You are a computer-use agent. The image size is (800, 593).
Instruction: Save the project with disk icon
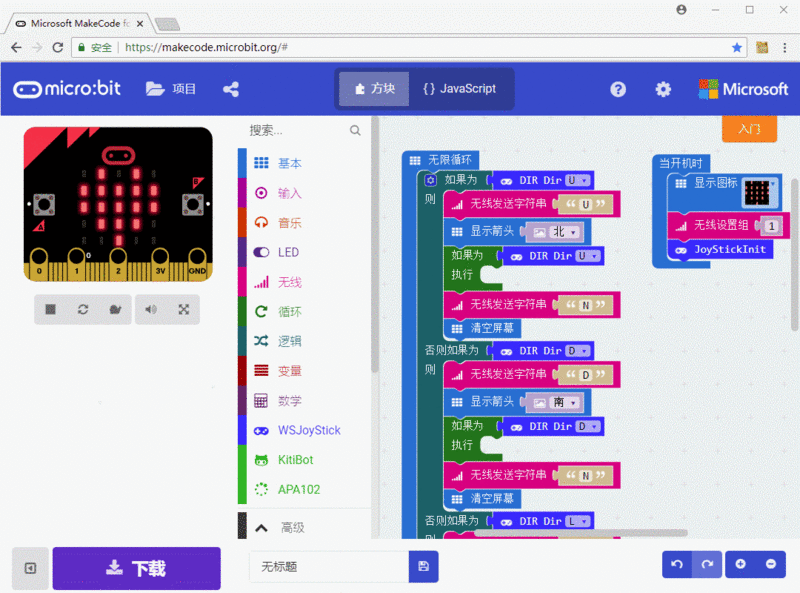coord(423,566)
